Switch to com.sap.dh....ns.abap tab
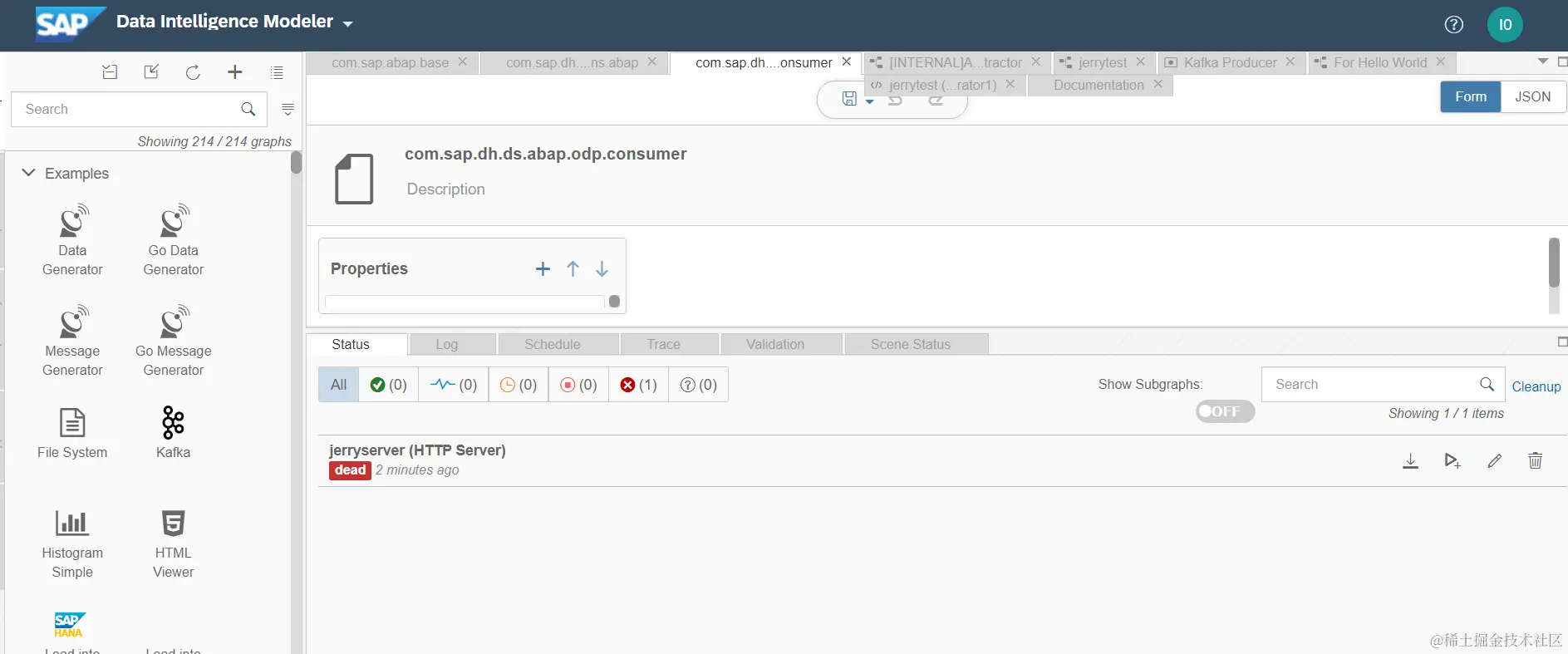The width and height of the screenshot is (1568, 654). 572,62
